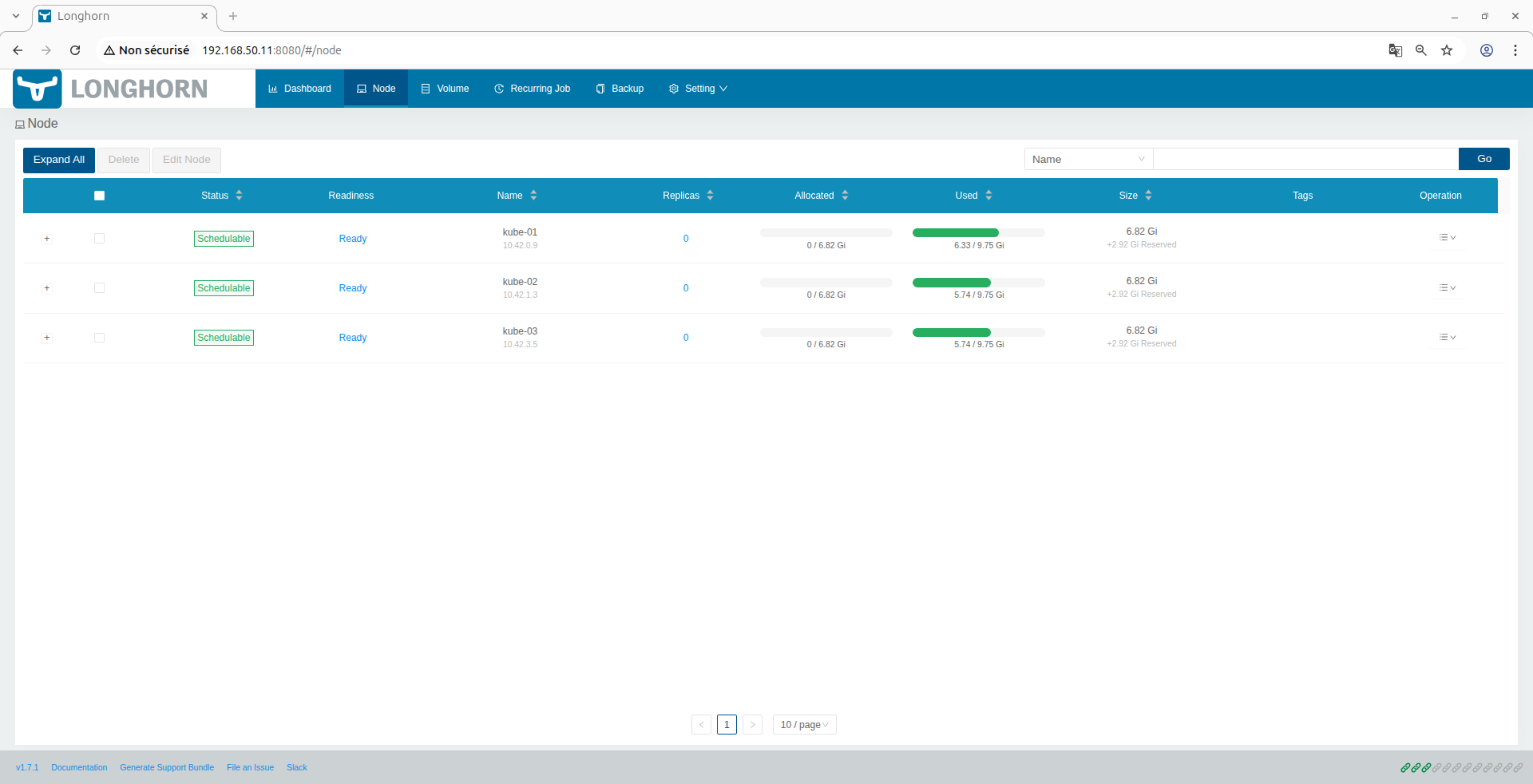This screenshot has height=784, width=1533.
Task: Open the operation menu icon for kube-01
Action: 1448,238
